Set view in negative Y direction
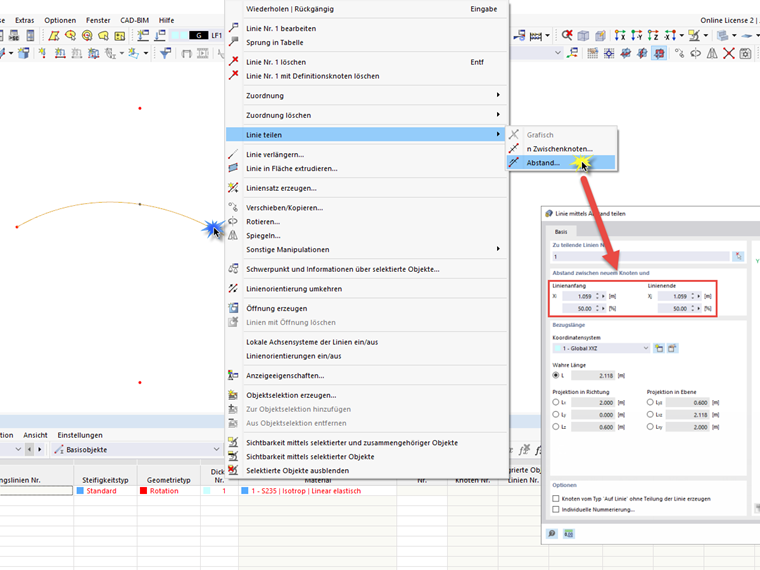 [x=636, y=35]
